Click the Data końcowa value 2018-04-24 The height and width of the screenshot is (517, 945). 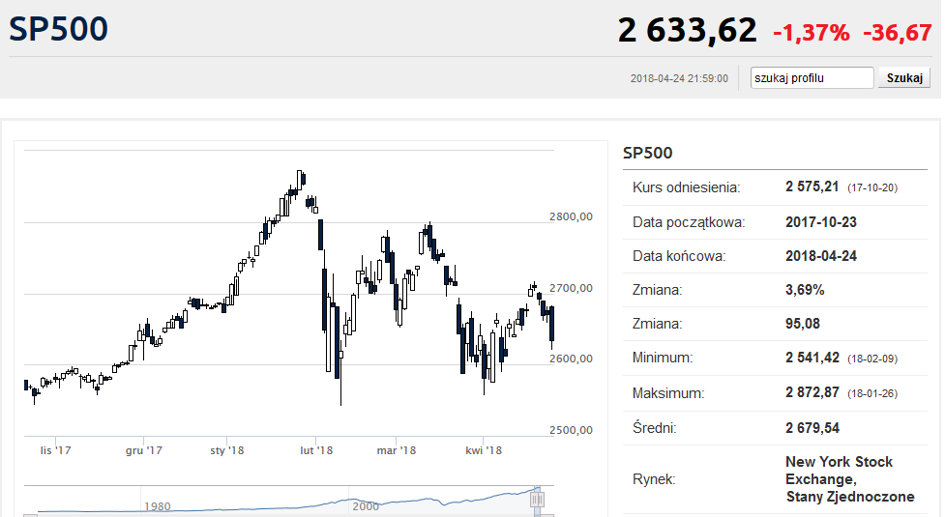pyautogui.click(x=821, y=256)
